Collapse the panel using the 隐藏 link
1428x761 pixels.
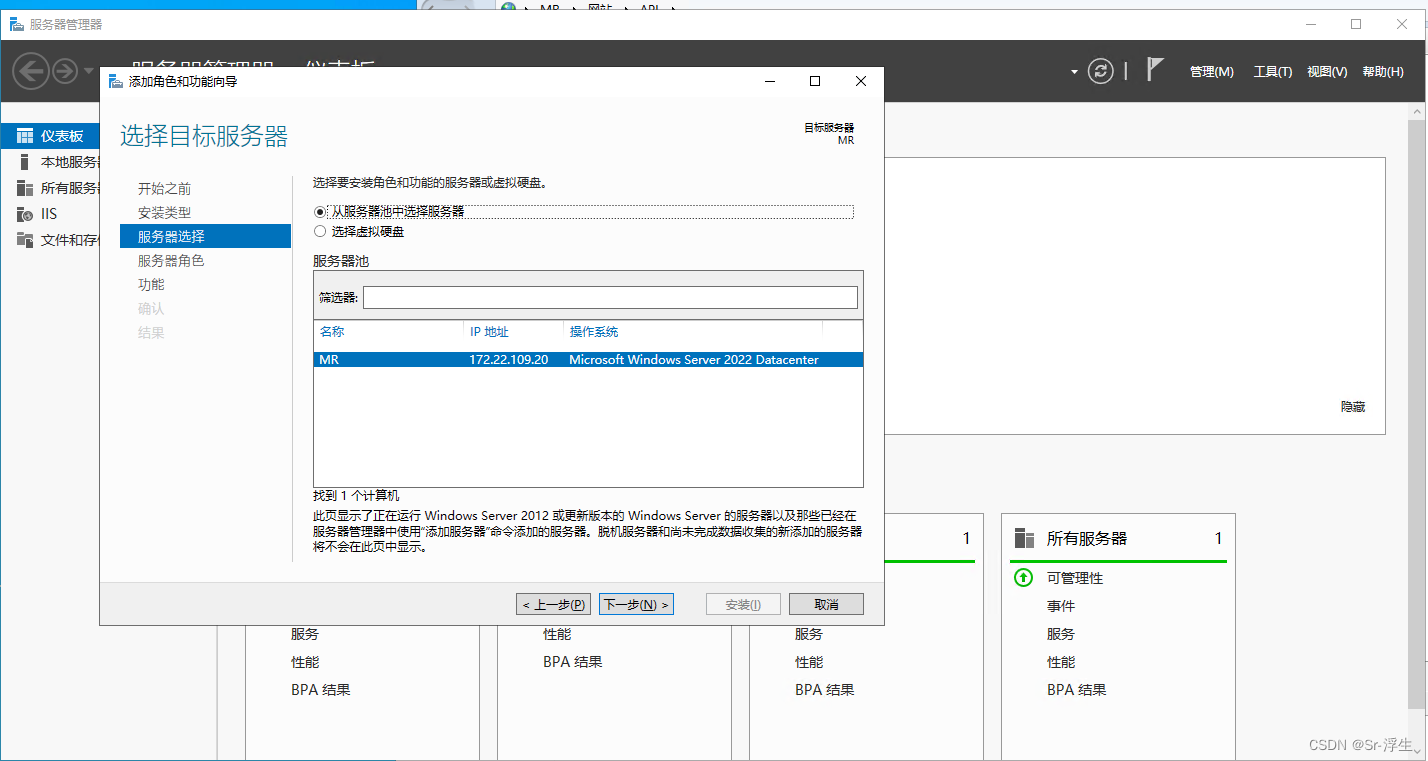point(1352,406)
